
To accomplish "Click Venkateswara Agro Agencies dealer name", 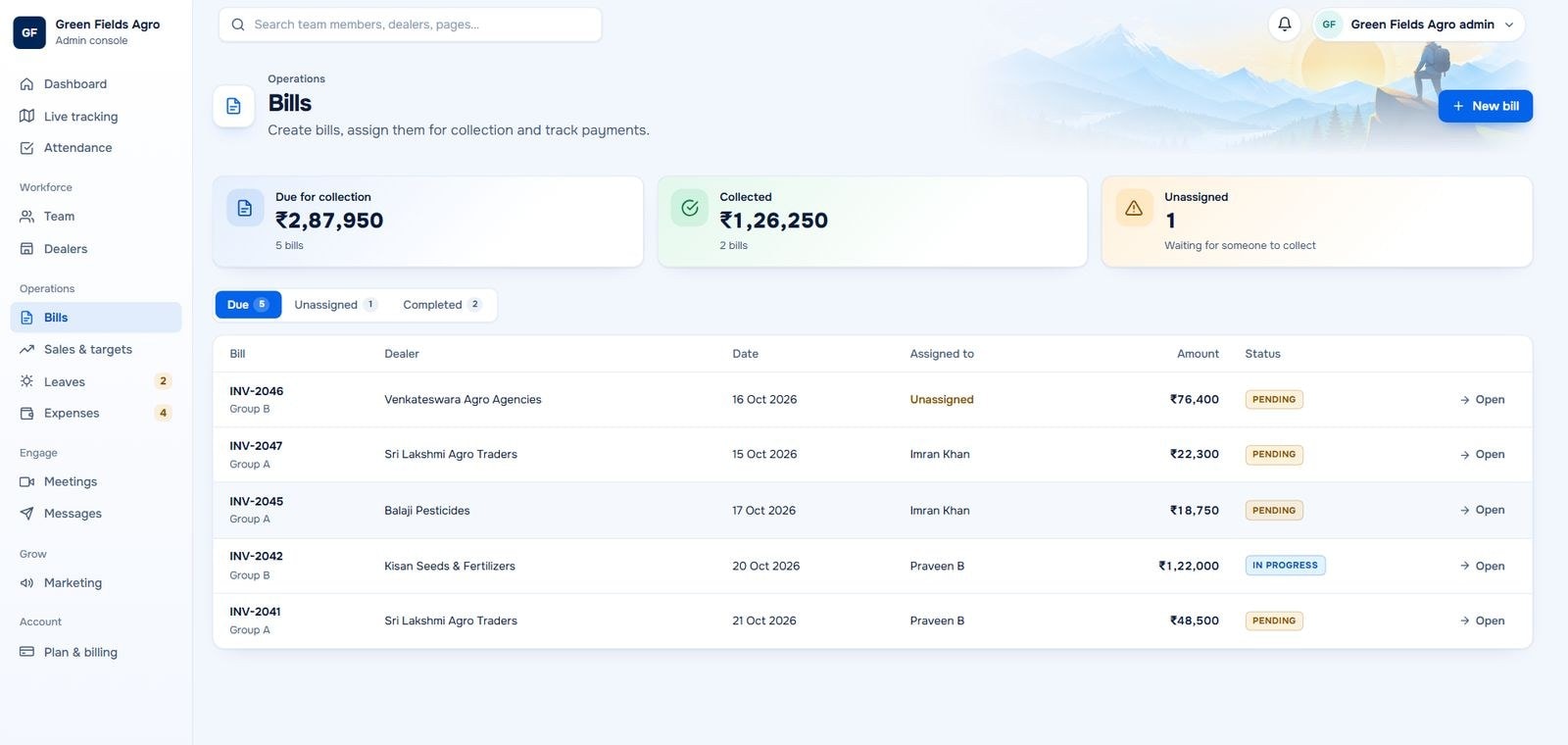I will [x=463, y=400].
